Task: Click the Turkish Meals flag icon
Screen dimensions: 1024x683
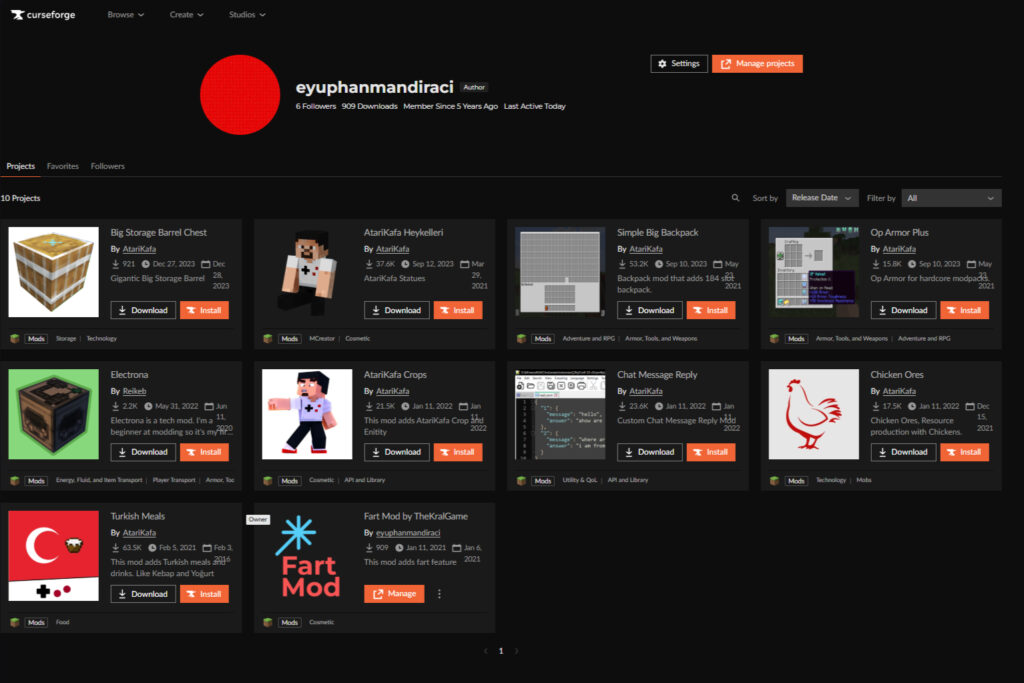Action: coord(53,556)
